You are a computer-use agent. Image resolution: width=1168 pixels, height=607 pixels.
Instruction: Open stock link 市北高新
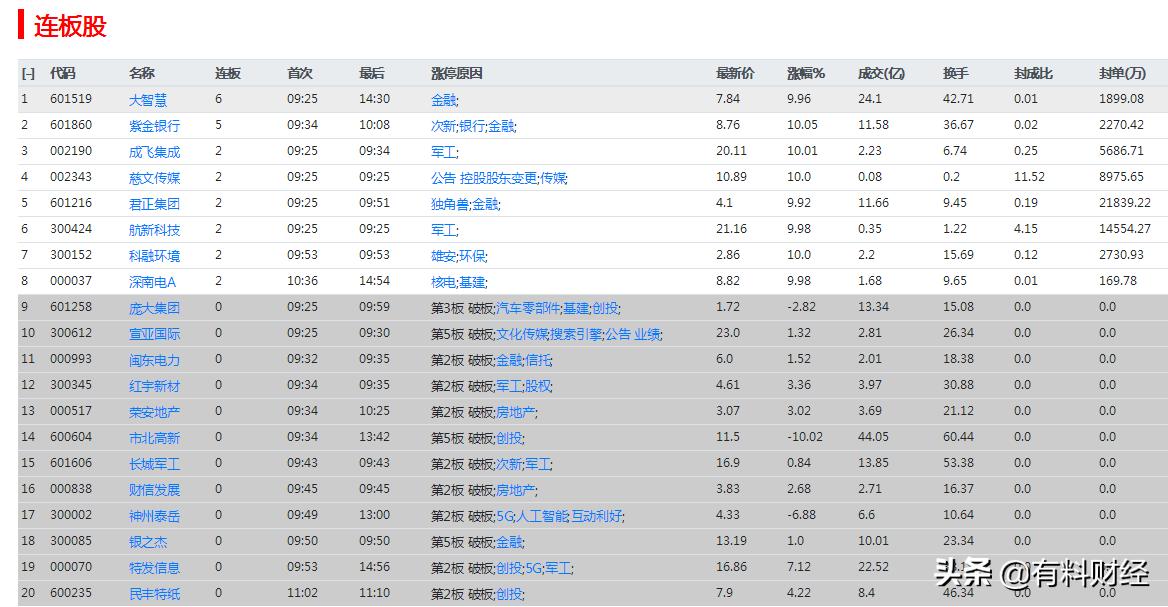coord(154,438)
